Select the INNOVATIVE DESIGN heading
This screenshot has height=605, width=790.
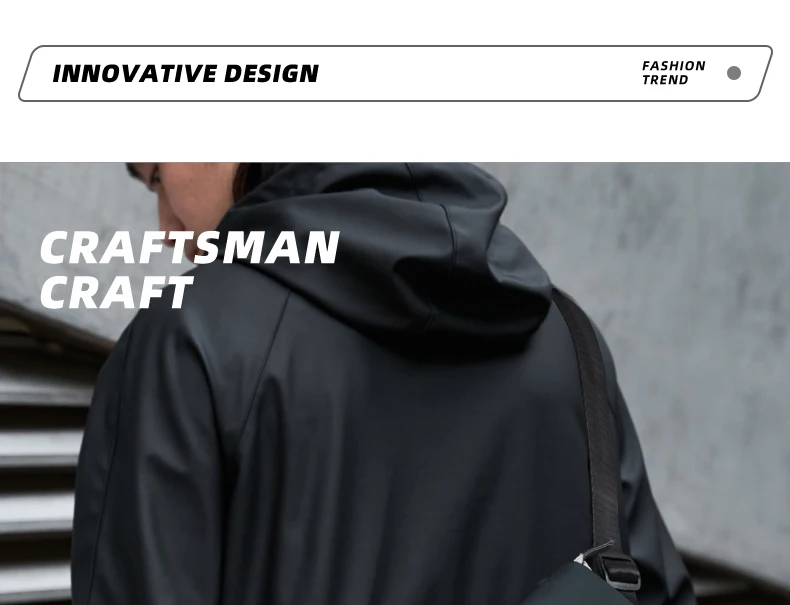(x=185, y=74)
